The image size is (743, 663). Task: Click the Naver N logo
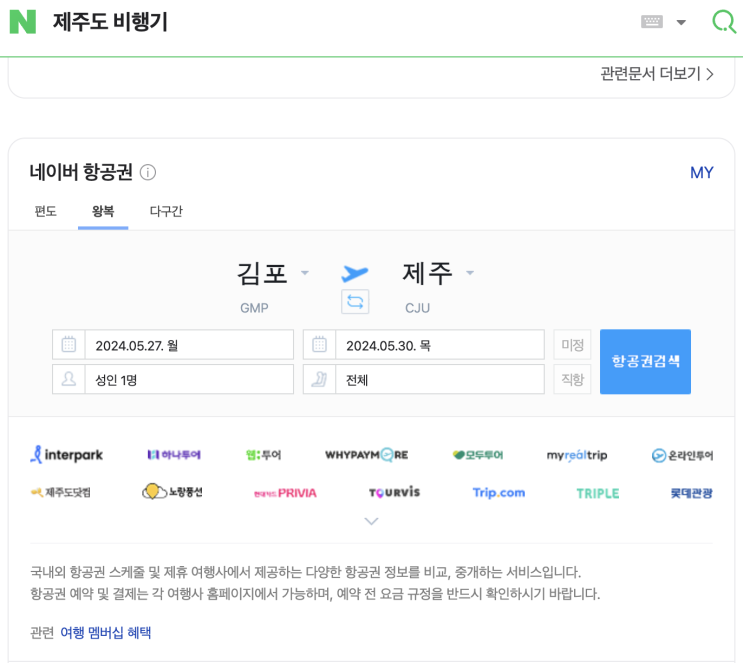coord(23,22)
